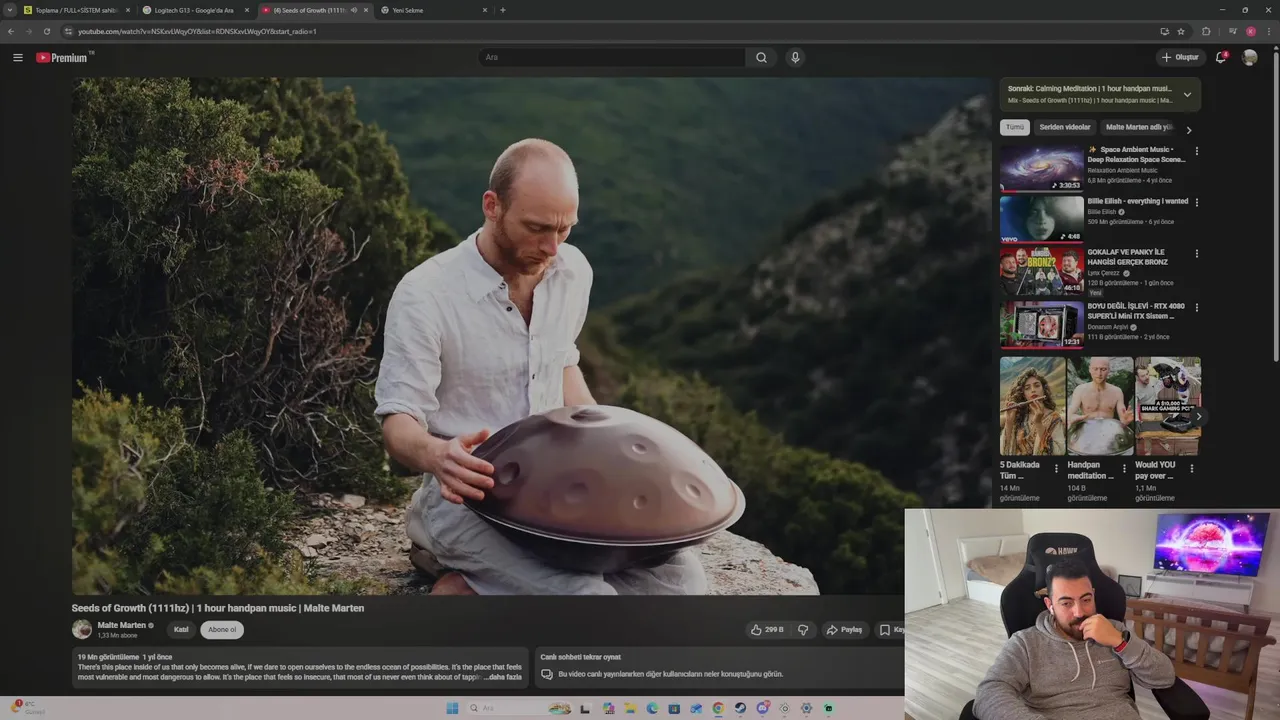Viewport: 1280px width, 720px height.
Task: Open the RTX 4080 SUPER'Lİ Mini ITX thumbnail
Action: point(1041,324)
